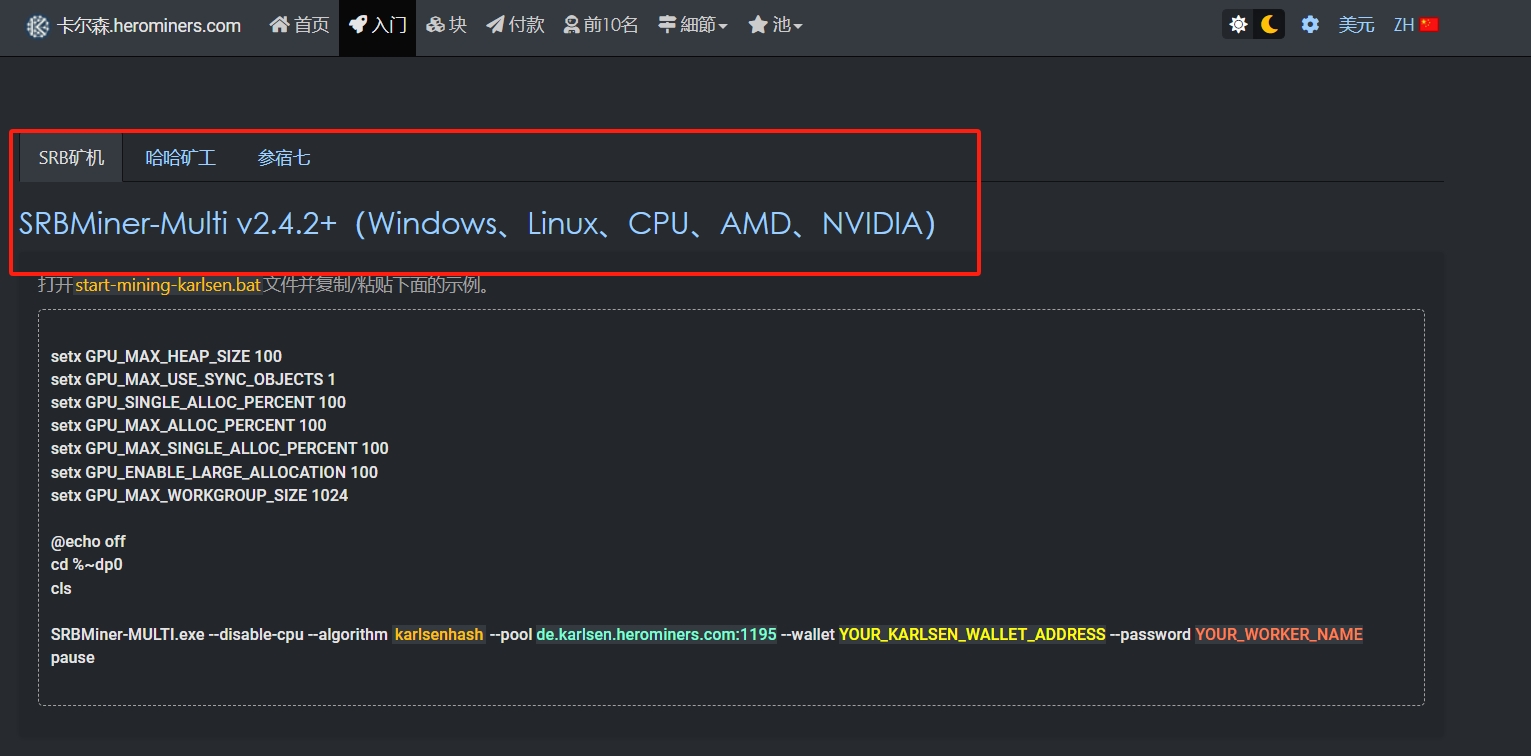Click the 卡尔森.herominers.com site logo
Viewport: 1531px width, 756px height.
point(133,26)
